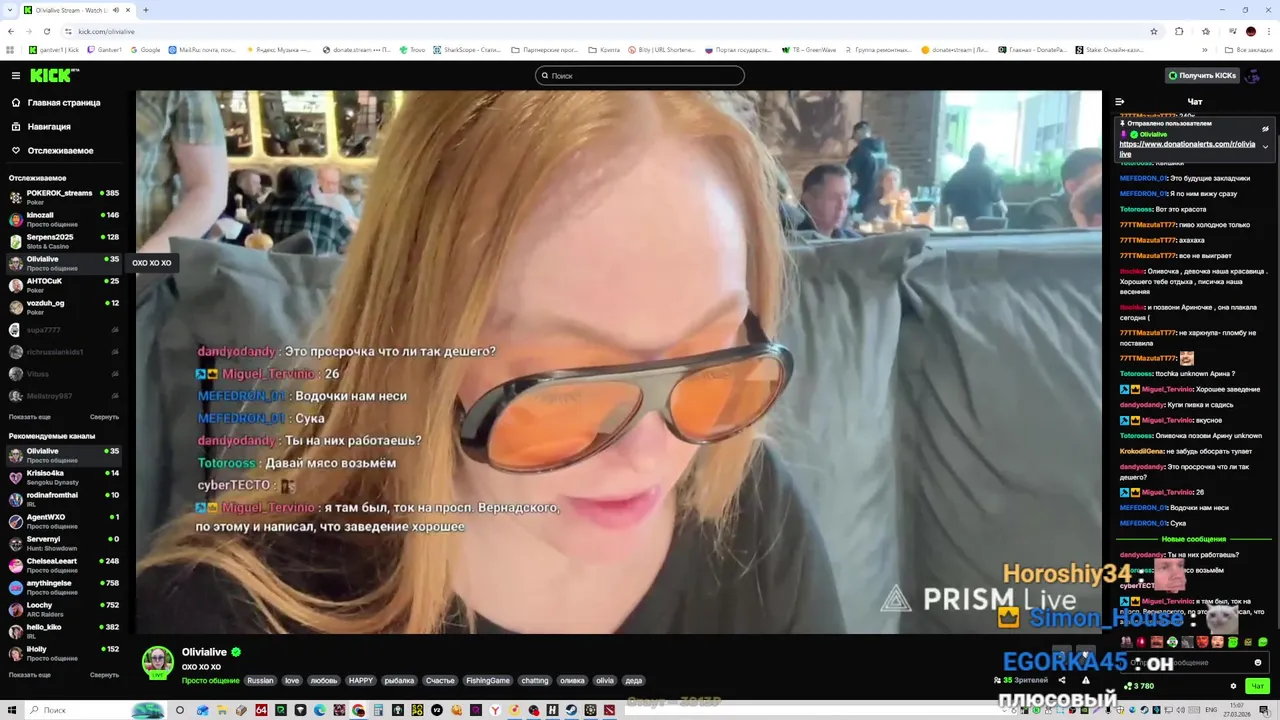Open Loochy recommended channel

coord(63,609)
